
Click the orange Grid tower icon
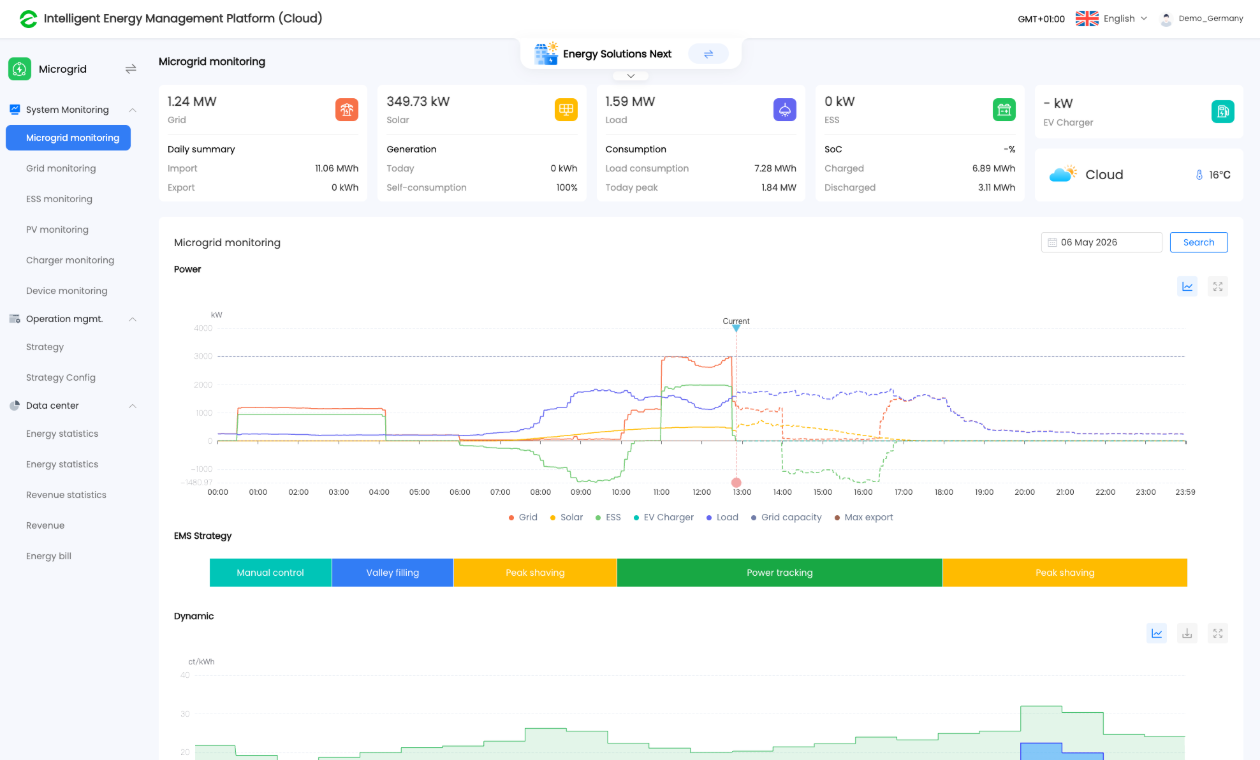click(346, 110)
